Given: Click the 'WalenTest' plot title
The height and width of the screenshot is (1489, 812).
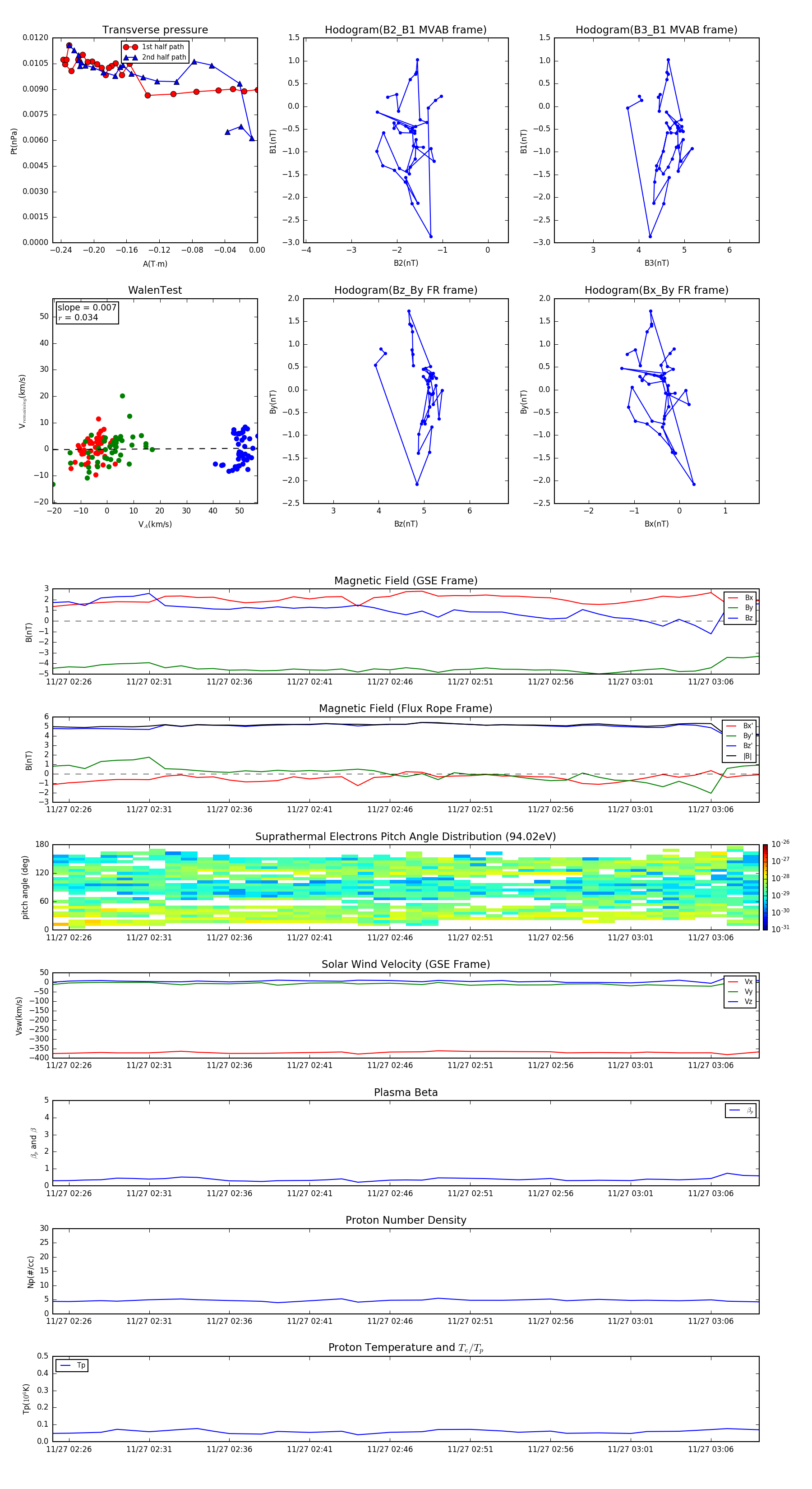Looking at the screenshot, I should (155, 290).
